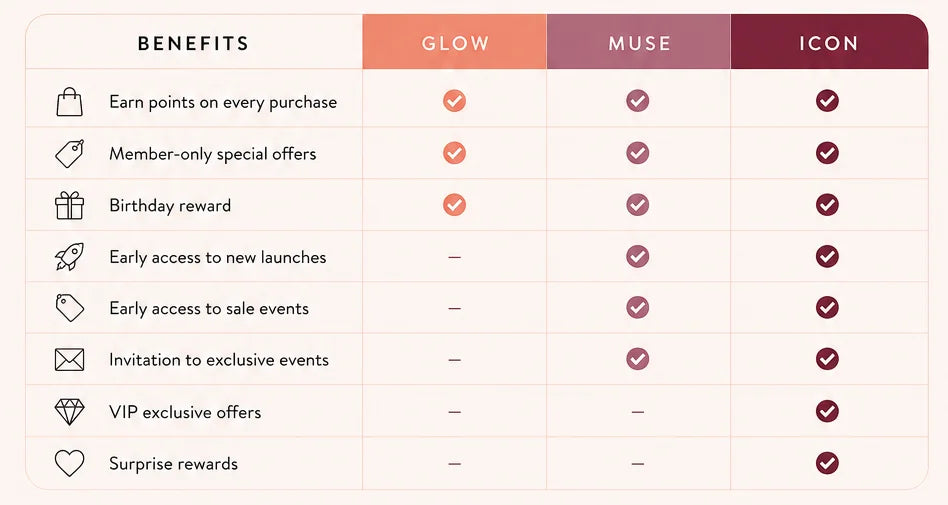Click Muse dash for VIP exclusive offers
This screenshot has width=948, height=505.
pos(638,412)
